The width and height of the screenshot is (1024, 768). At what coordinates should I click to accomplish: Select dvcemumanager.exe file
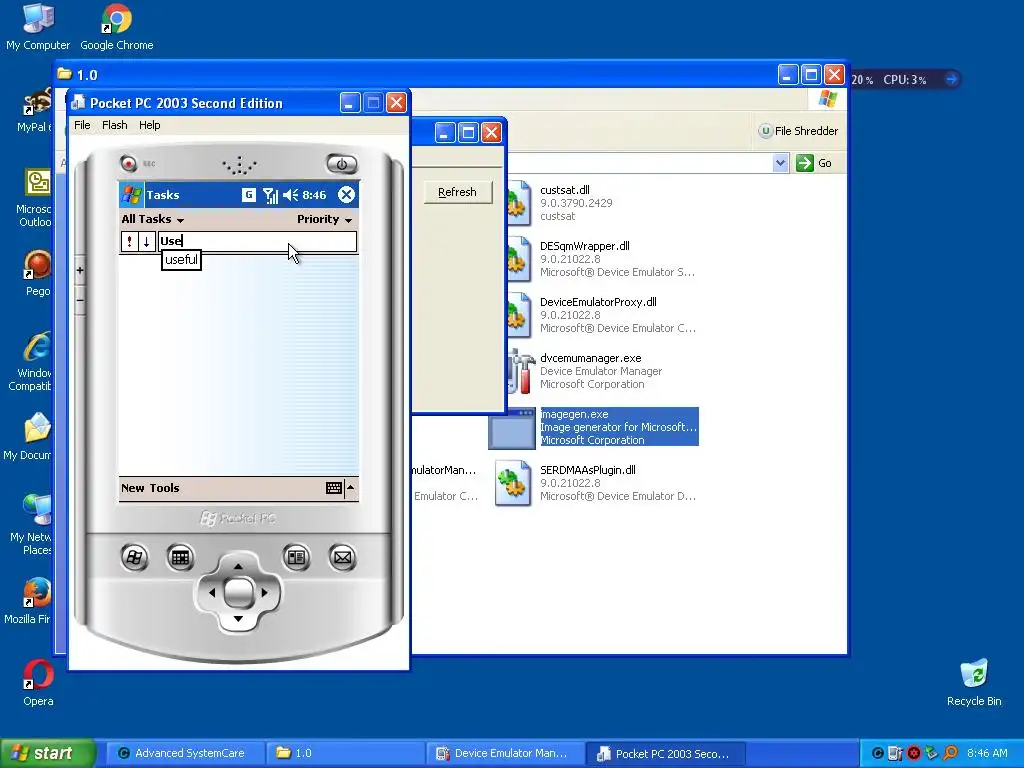pyautogui.click(x=590, y=358)
